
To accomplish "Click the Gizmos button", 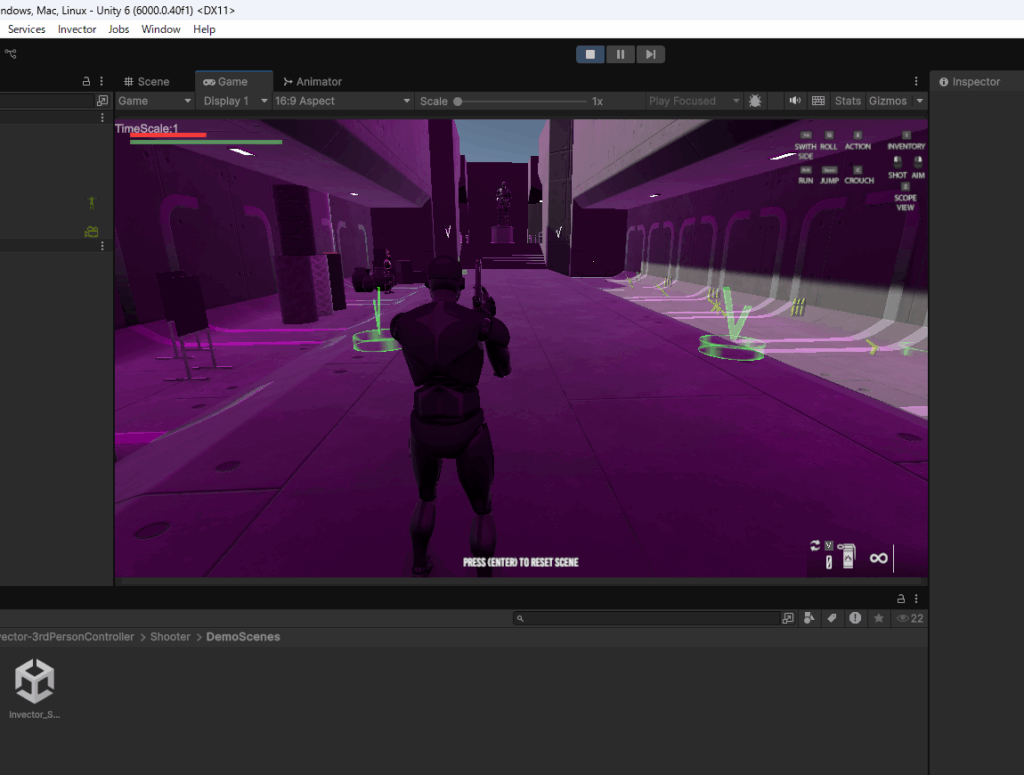I will 887,101.
